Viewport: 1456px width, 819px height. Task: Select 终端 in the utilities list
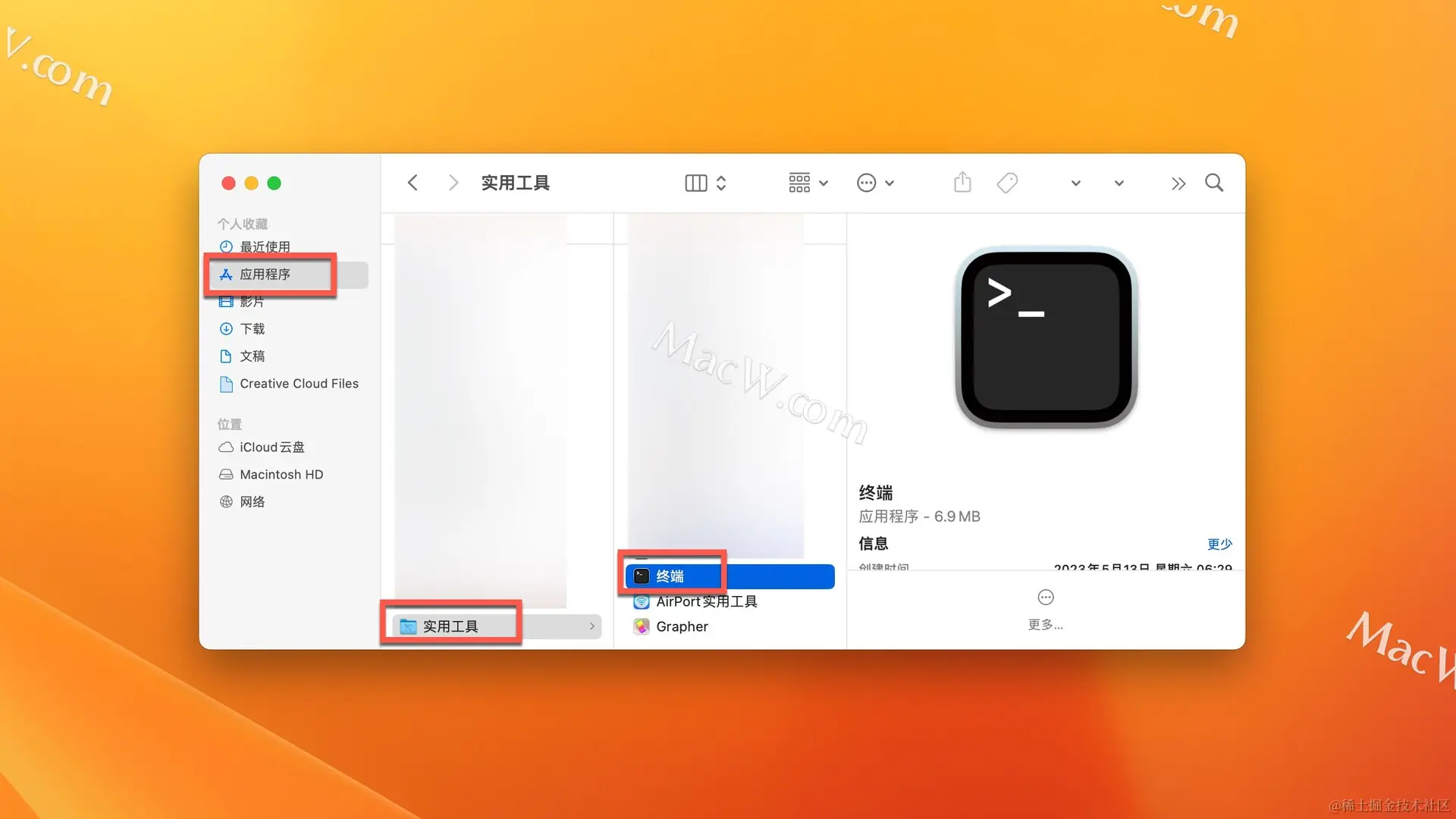[670, 576]
